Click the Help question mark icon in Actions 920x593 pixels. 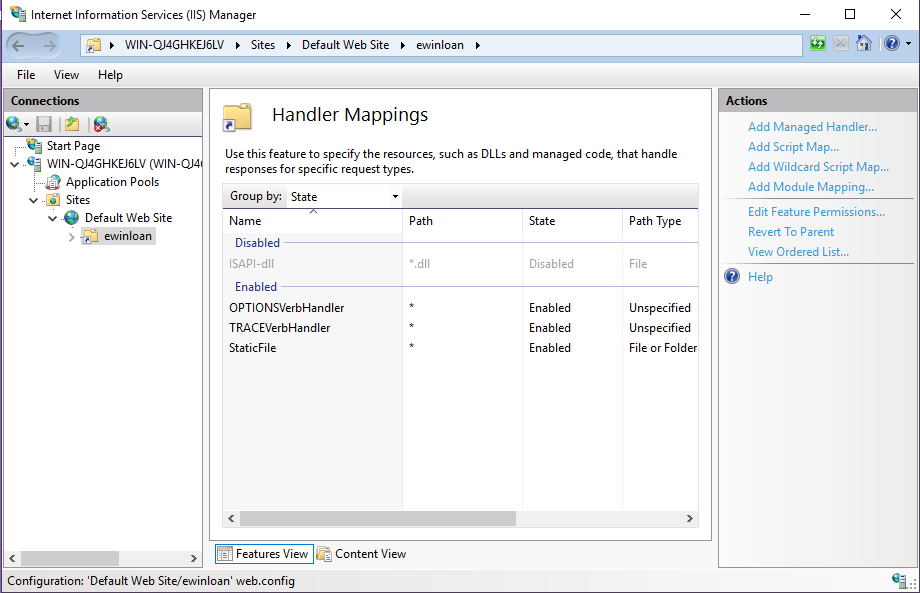pos(732,276)
